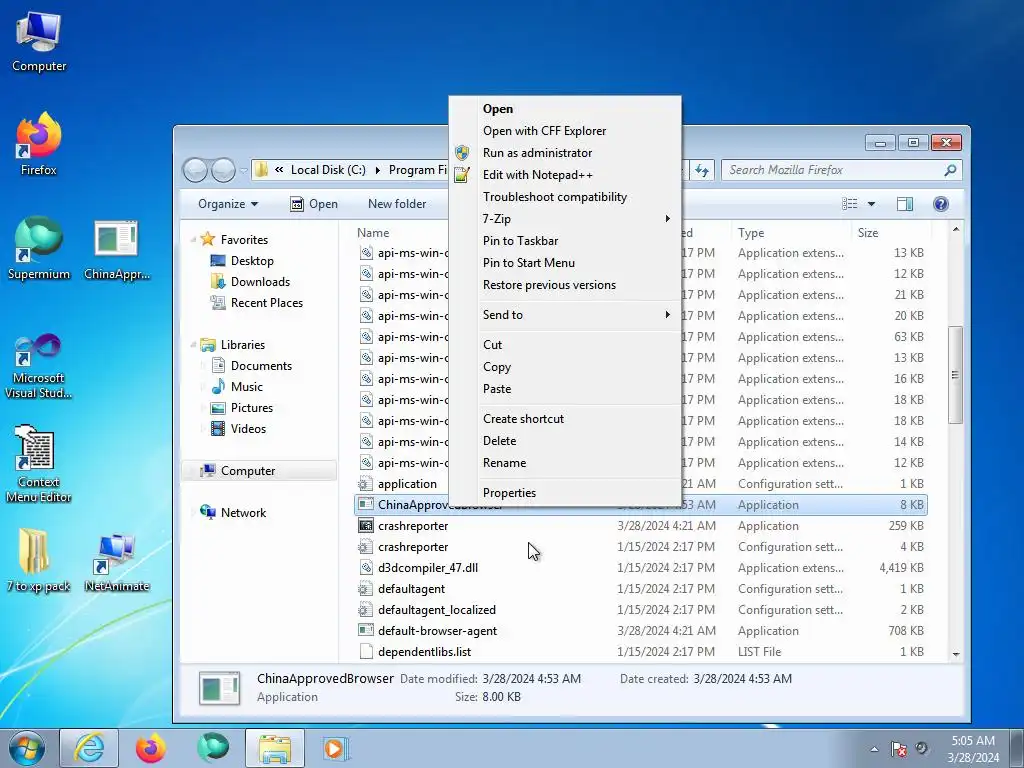Image resolution: width=1024 pixels, height=768 pixels.
Task: Click the Explorer Back navigation button
Action: (x=195, y=170)
